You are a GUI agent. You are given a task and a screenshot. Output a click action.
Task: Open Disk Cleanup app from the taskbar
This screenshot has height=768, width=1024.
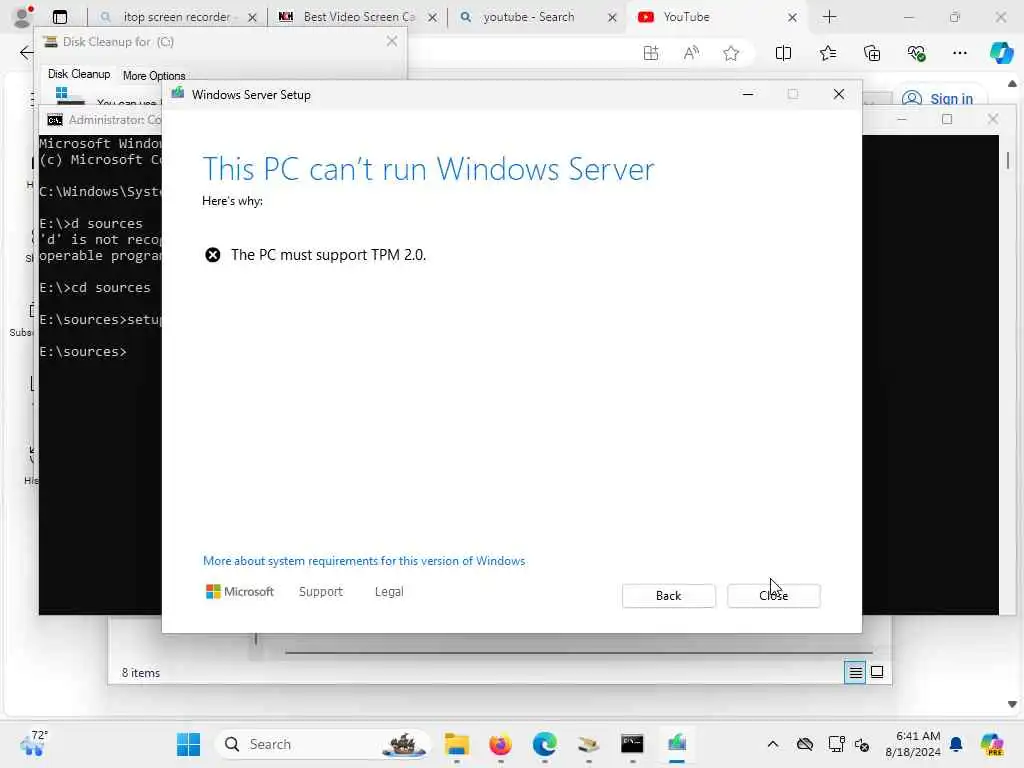pyautogui.click(x=588, y=744)
